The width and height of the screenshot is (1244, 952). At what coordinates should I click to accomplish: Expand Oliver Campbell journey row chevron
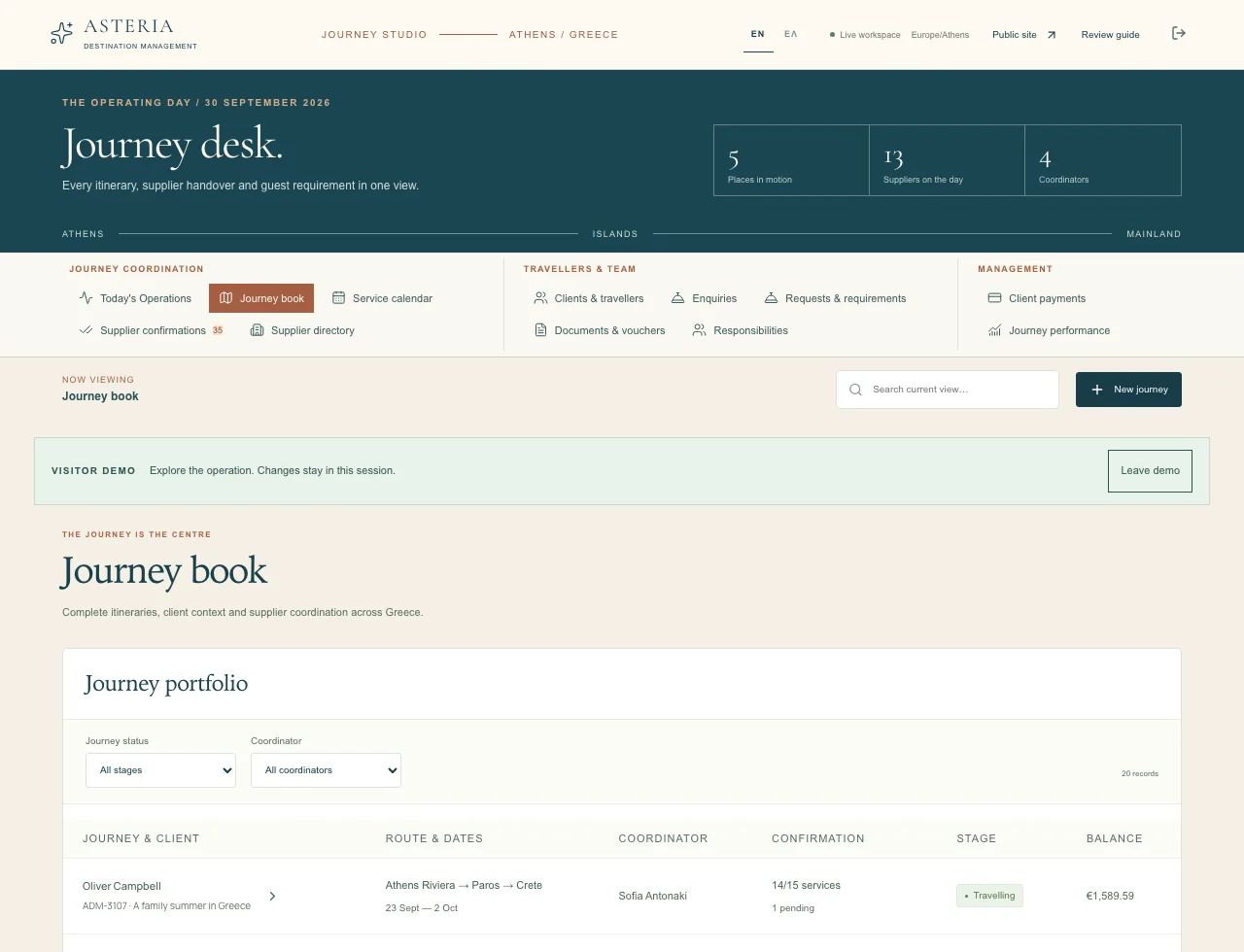(x=272, y=896)
